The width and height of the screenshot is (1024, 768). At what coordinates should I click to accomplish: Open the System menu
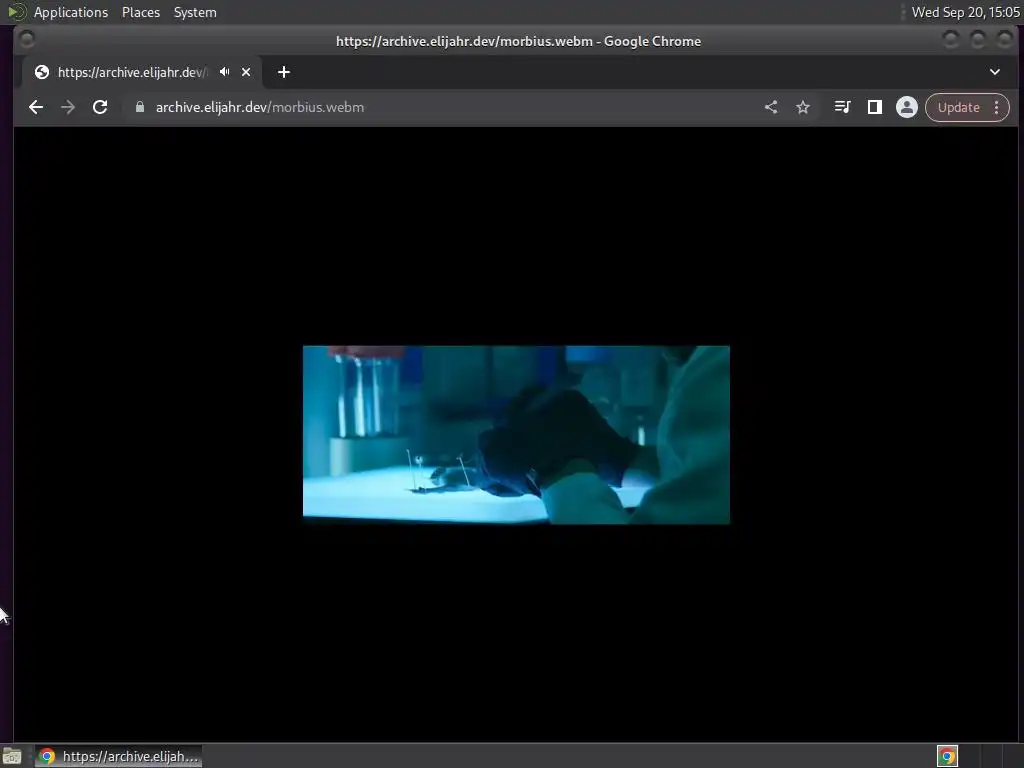195,12
